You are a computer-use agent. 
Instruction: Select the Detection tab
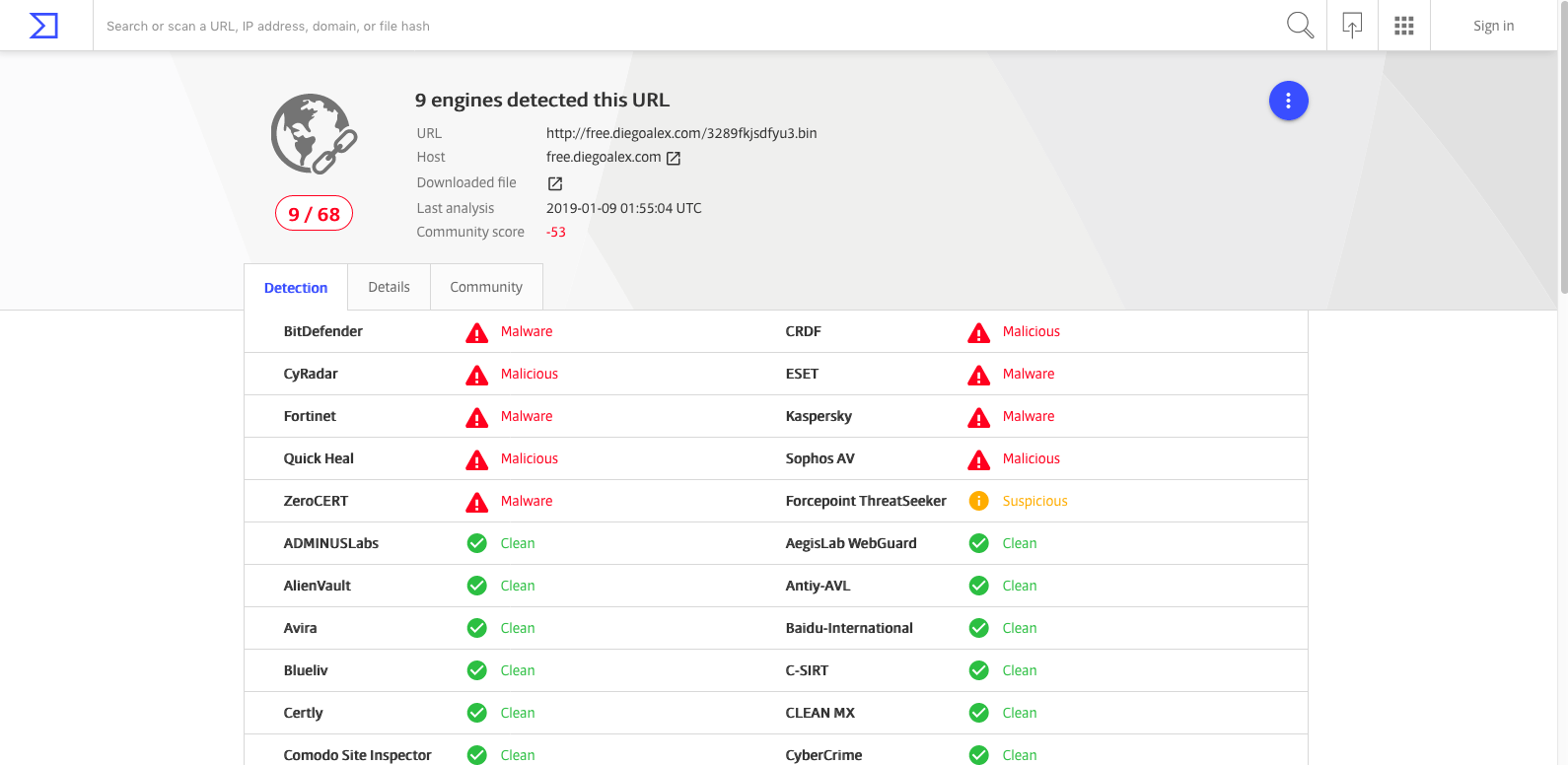[x=296, y=288]
